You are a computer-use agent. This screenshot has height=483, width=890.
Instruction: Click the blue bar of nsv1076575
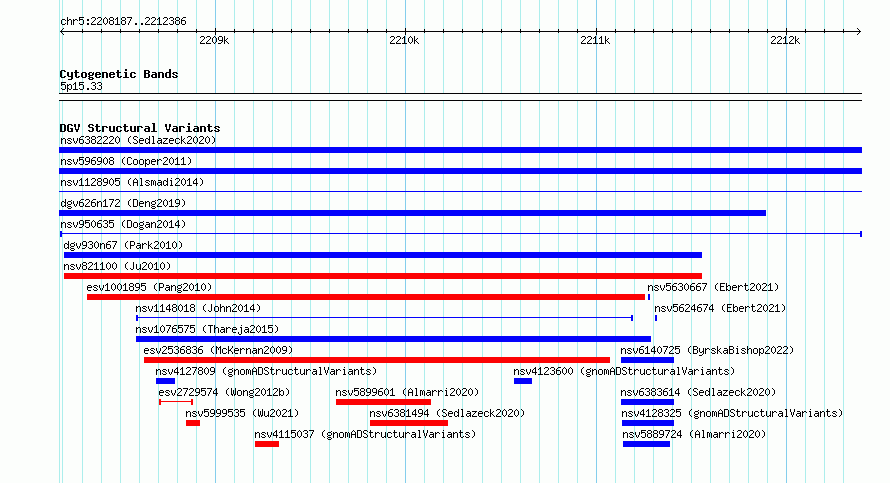click(x=393, y=339)
